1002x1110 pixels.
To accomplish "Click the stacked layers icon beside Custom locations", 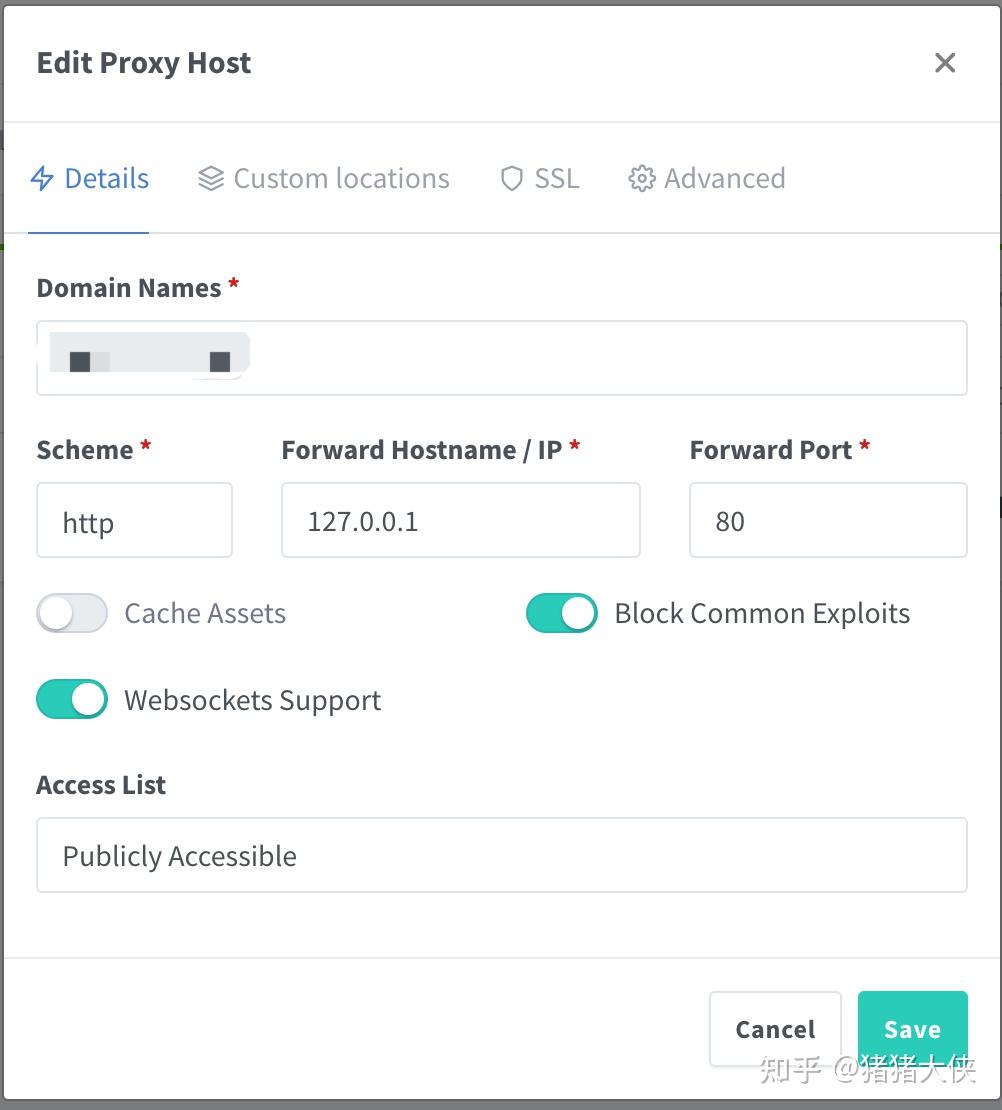I will tap(210, 178).
